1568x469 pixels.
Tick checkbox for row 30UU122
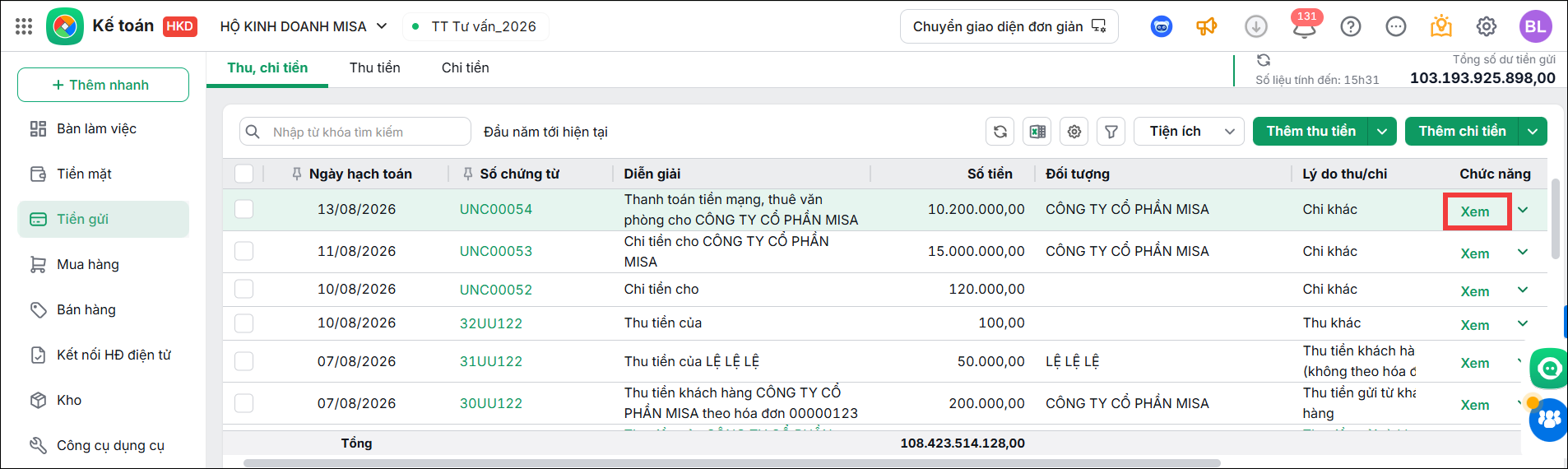coord(244,403)
